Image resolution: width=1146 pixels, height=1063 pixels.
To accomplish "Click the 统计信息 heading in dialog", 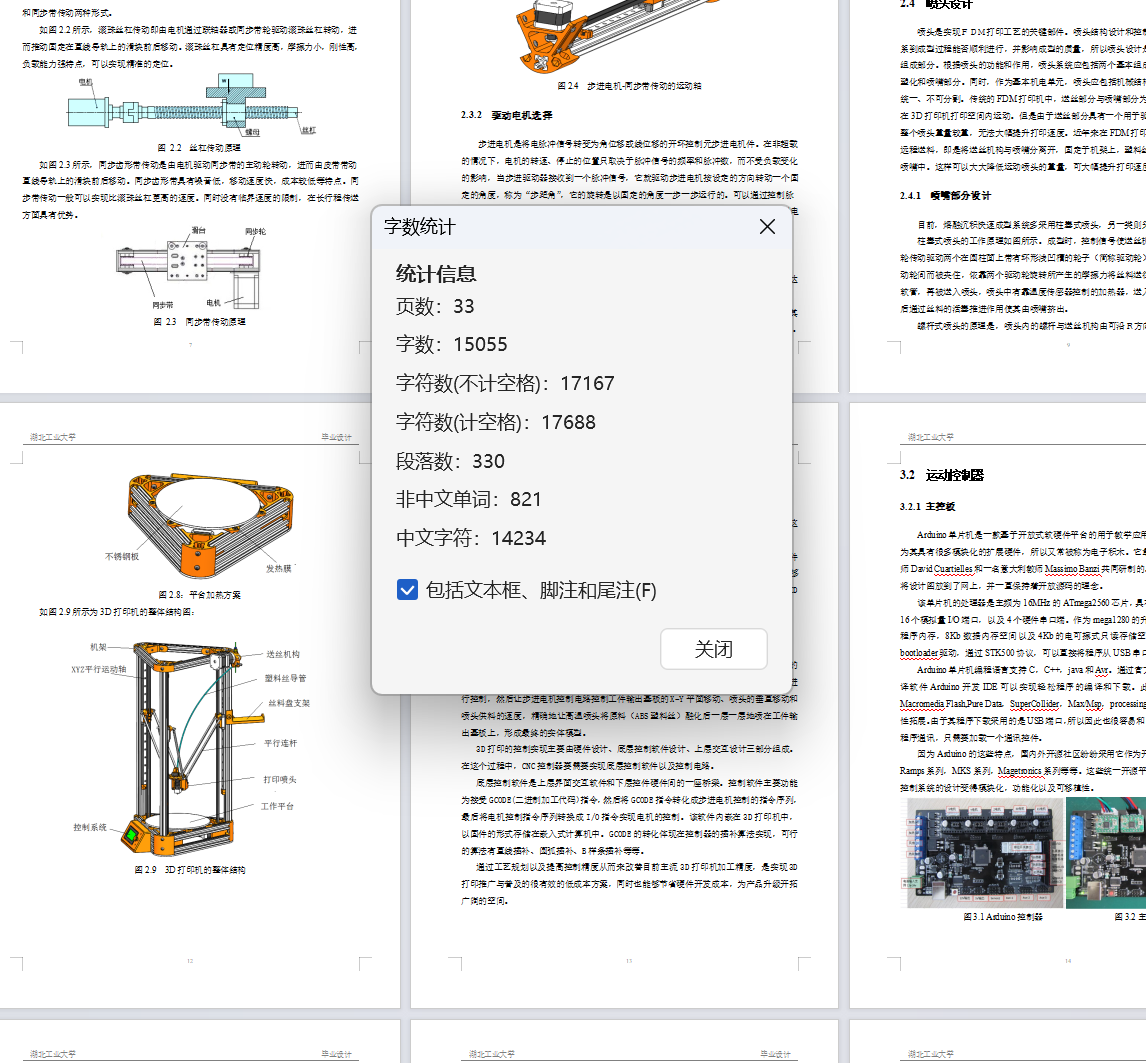I will 436,274.
